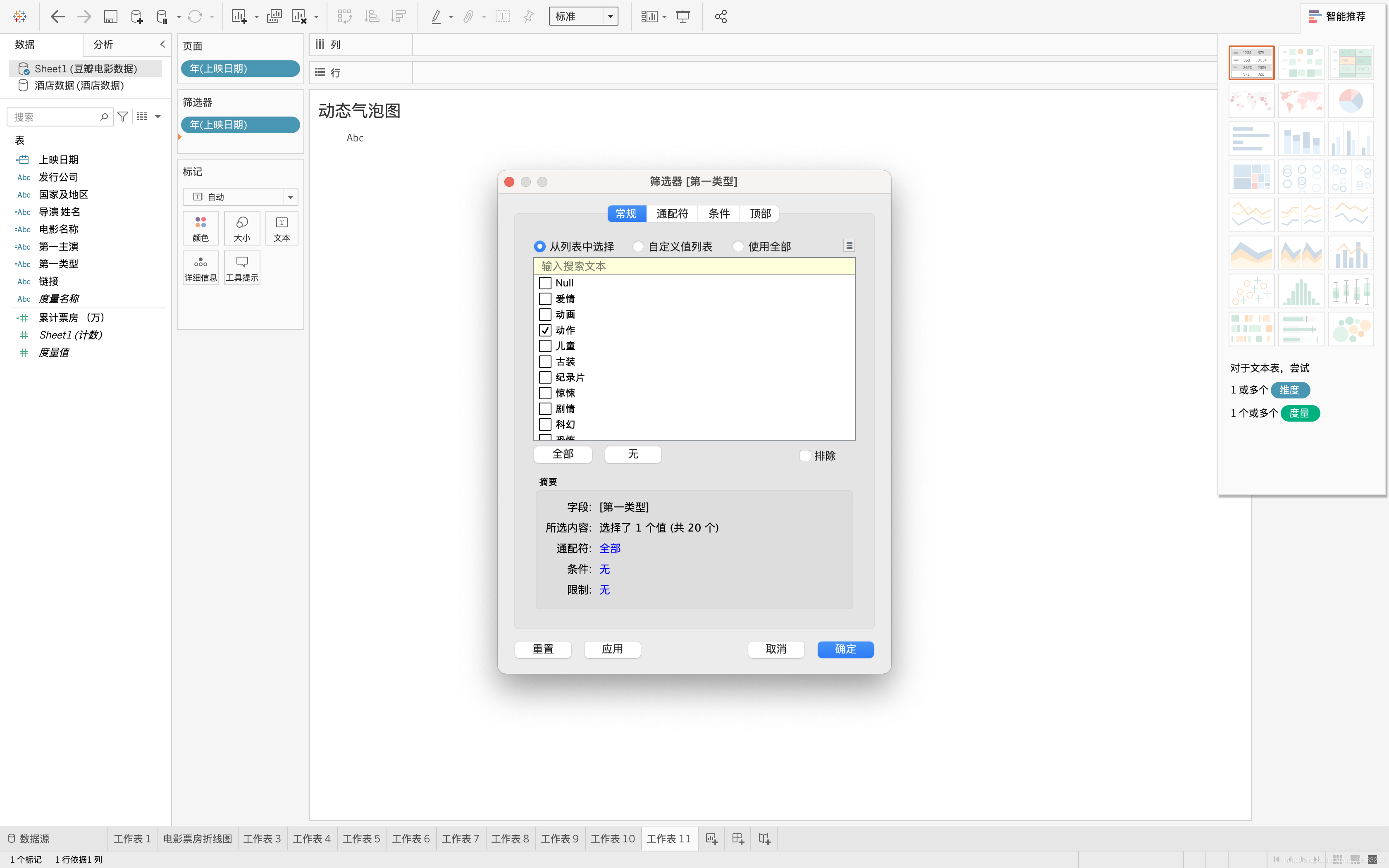This screenshot has width=1389, height=868.
Task: Click the New dashboard icon at bottom
Action: pos(738,839)
